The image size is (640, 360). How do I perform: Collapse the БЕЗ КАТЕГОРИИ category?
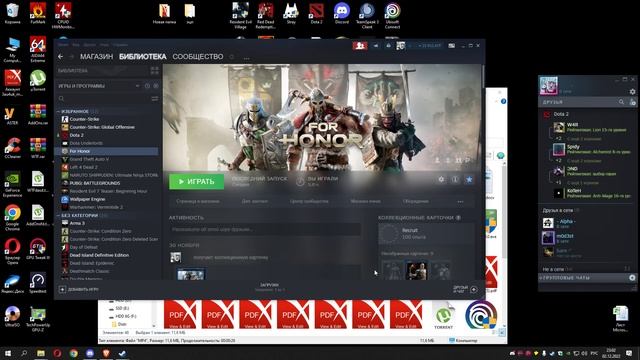click(x=58, y=215)
